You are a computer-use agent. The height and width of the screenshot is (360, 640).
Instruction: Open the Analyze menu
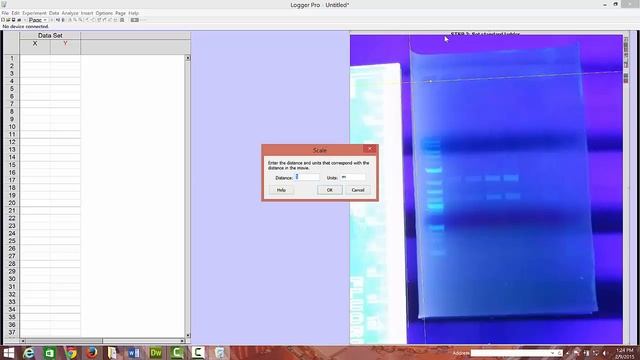[x=70, y=13]
